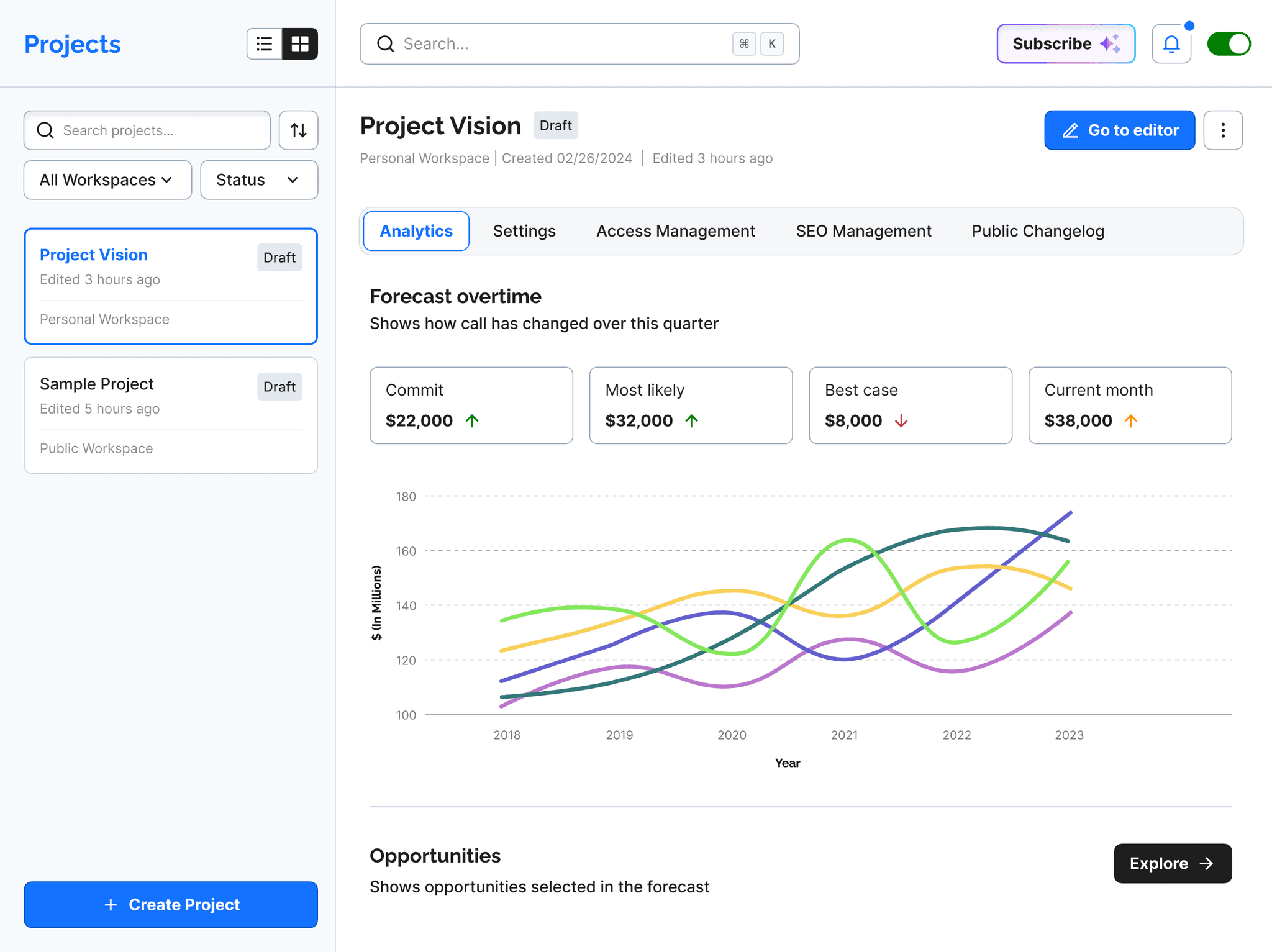The image size is (1272, 952).
Task: Open the notifications bell
Action: 1171,44
